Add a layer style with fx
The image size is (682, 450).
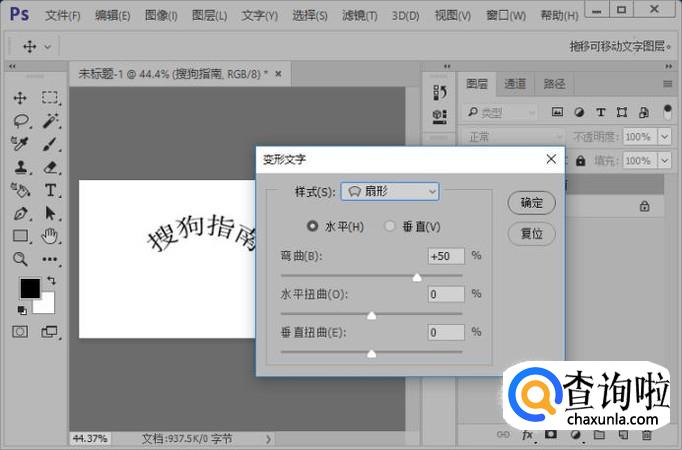(528, 434)
